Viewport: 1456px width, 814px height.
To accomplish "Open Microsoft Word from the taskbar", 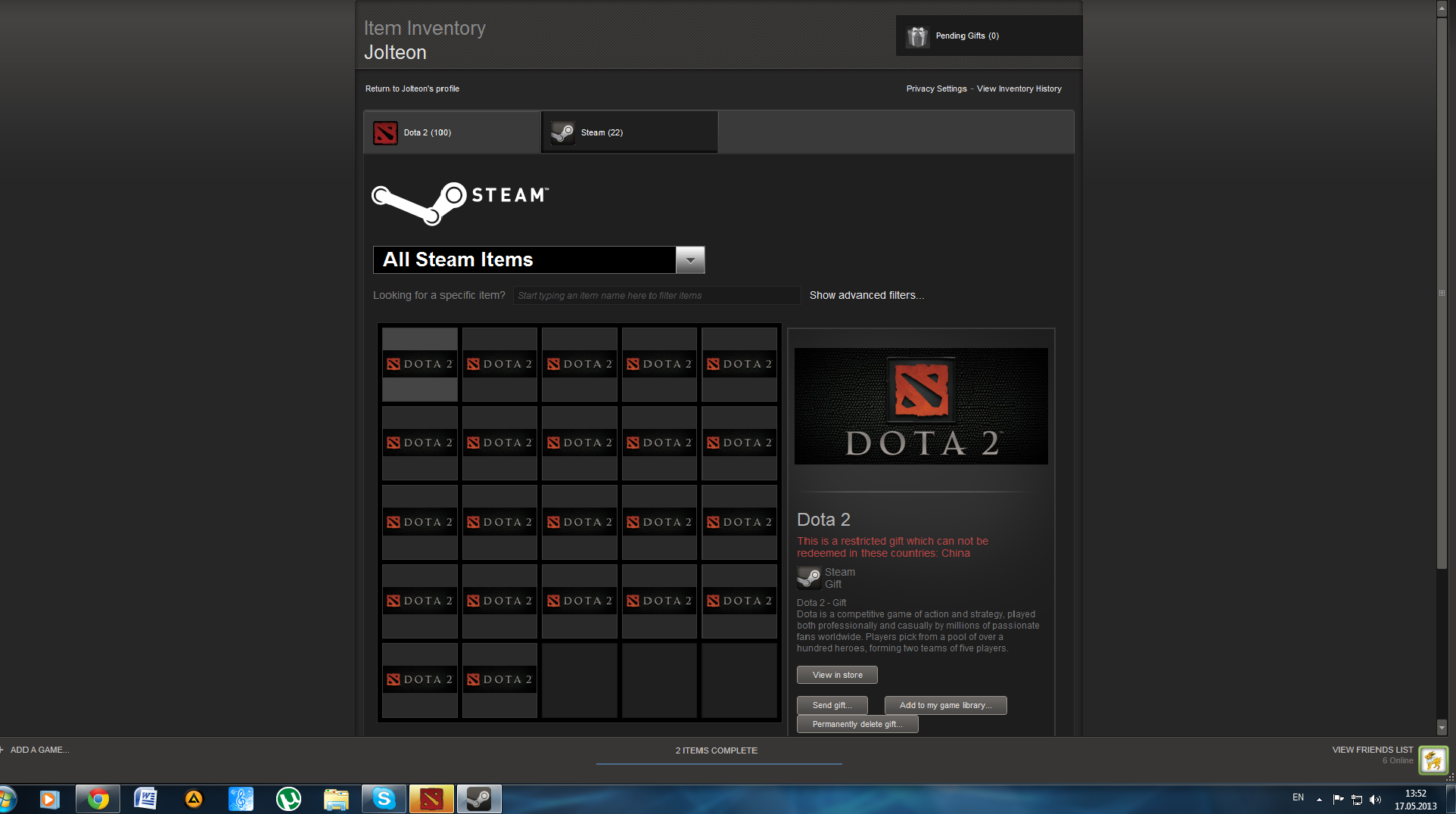I will click(x=145, y=799).
